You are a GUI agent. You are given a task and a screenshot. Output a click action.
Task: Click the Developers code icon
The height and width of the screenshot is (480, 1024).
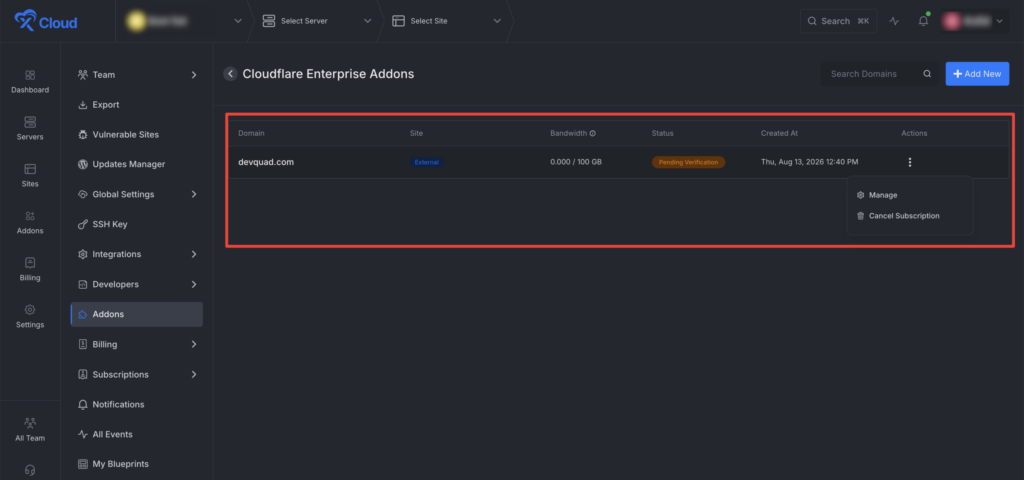(83, 284)
